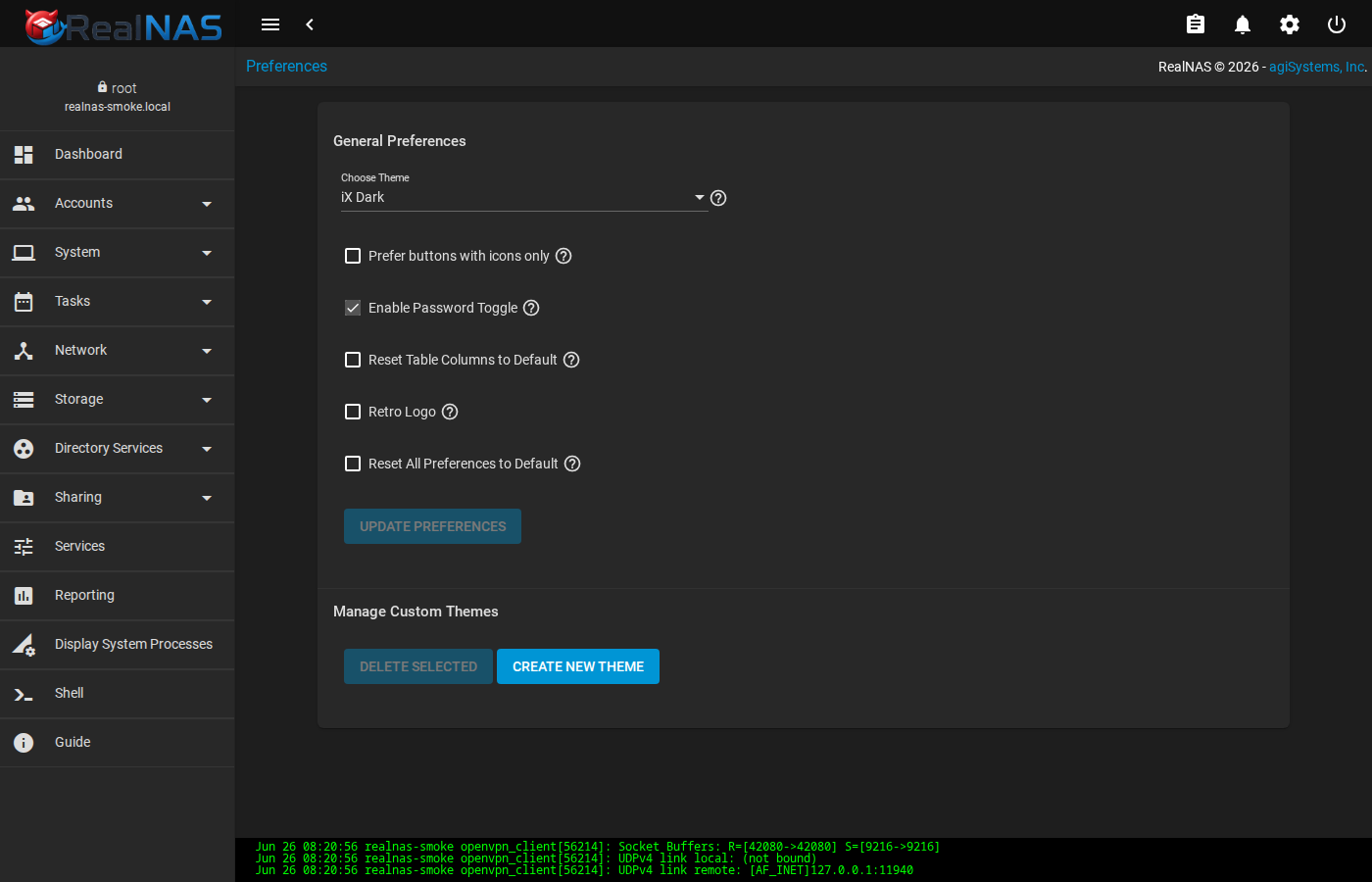The height and width of the screenshot is (882, 1372).
Task: Click the Services sliders icon
Action: [24, 547]
